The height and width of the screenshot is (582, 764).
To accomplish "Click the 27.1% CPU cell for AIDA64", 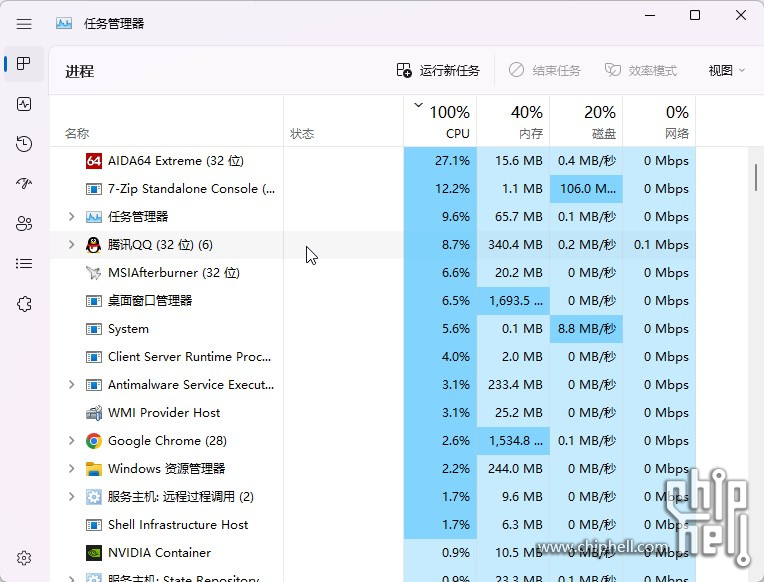I will (x=440, y=161).
